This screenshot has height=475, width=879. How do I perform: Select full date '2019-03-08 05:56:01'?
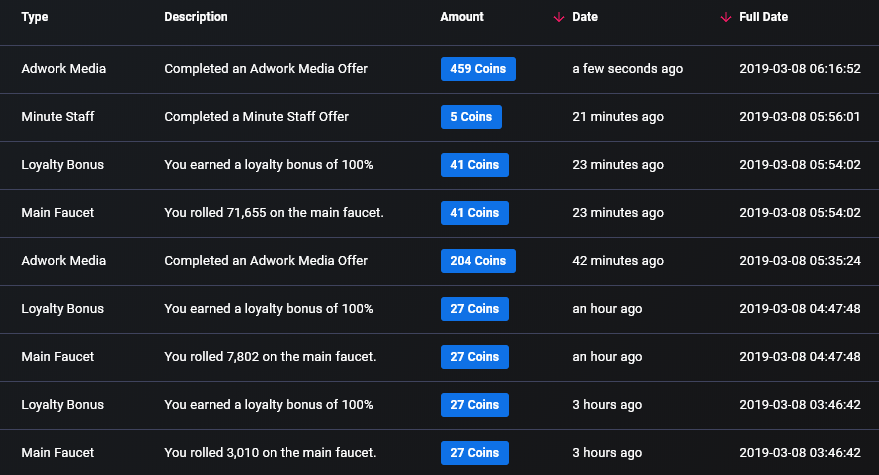coord(799,117)
